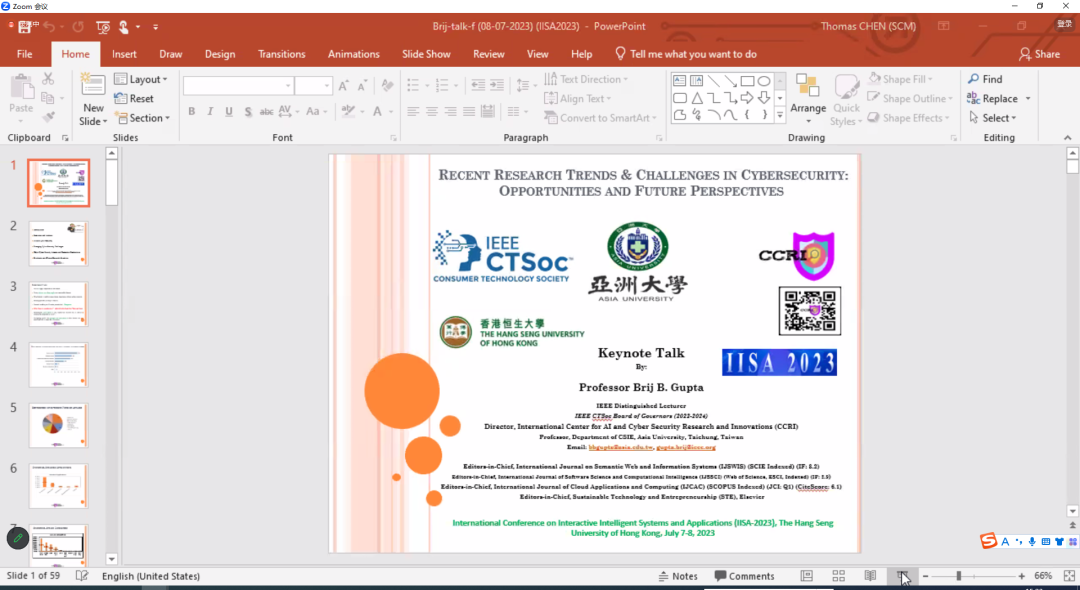Insert a text box from the shapes gallery
Image resolution: width=1080 pixels, height=590 pixels.
coord(680,81)
